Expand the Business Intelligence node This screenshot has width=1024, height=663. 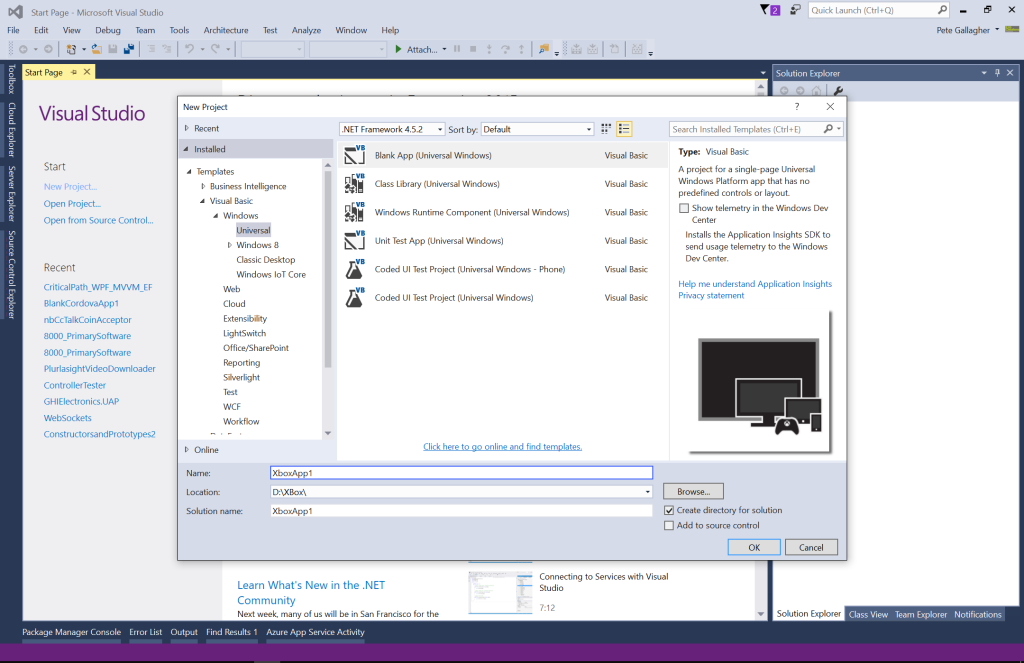(203, 186)
